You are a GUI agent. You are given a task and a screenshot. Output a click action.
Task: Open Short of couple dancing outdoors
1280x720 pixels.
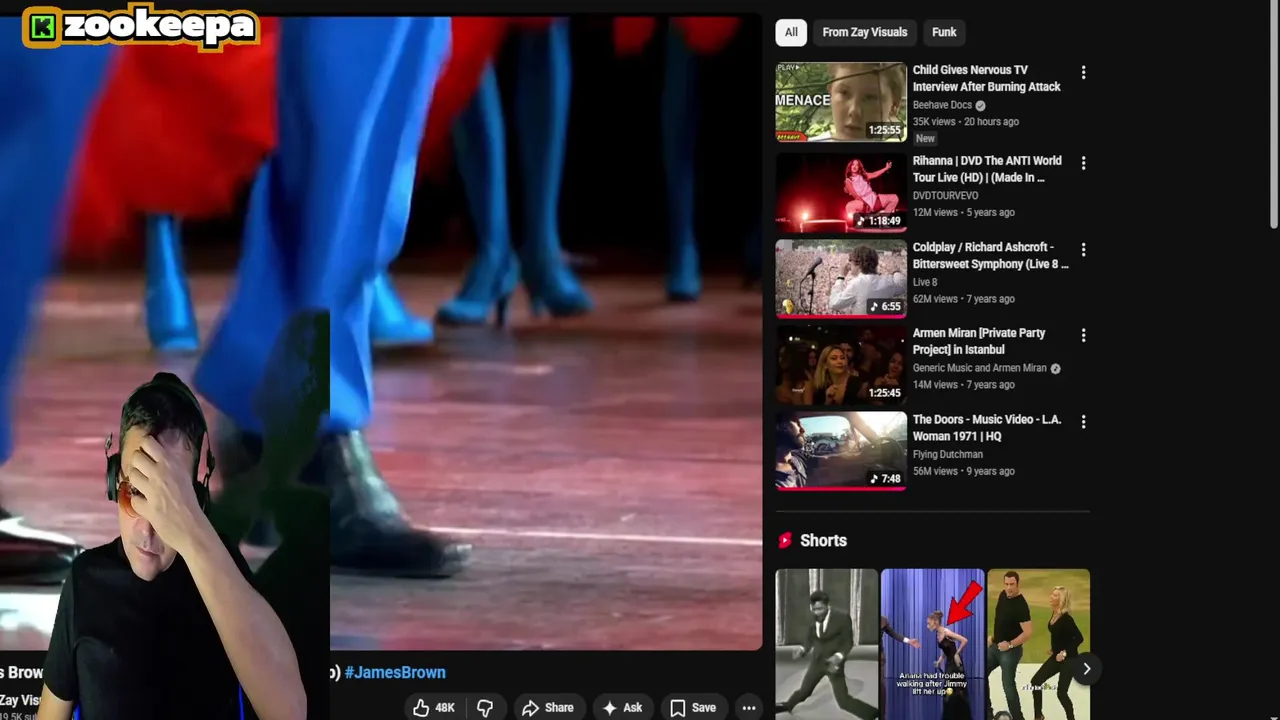pos(1039,644)
